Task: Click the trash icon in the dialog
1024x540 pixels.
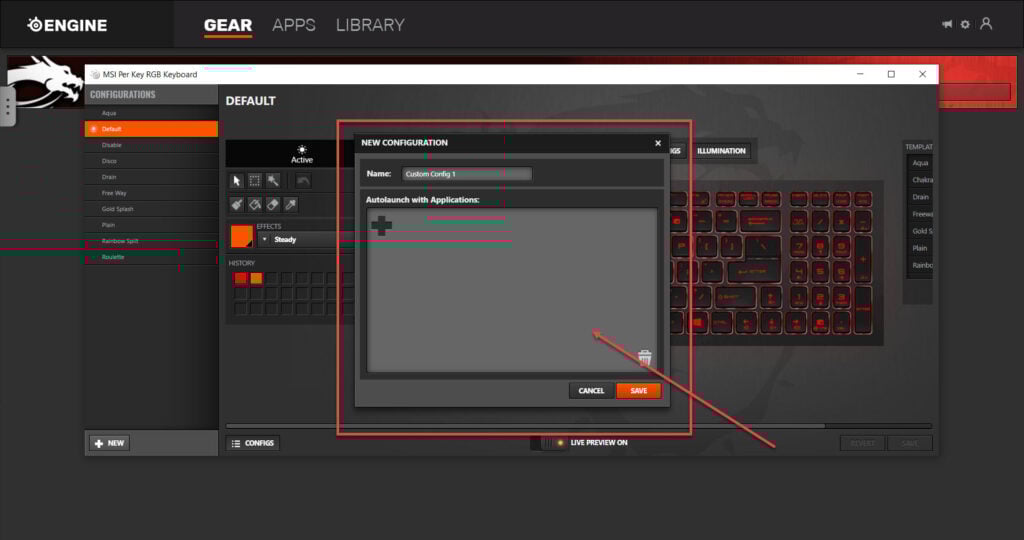Action: [645, 358]
